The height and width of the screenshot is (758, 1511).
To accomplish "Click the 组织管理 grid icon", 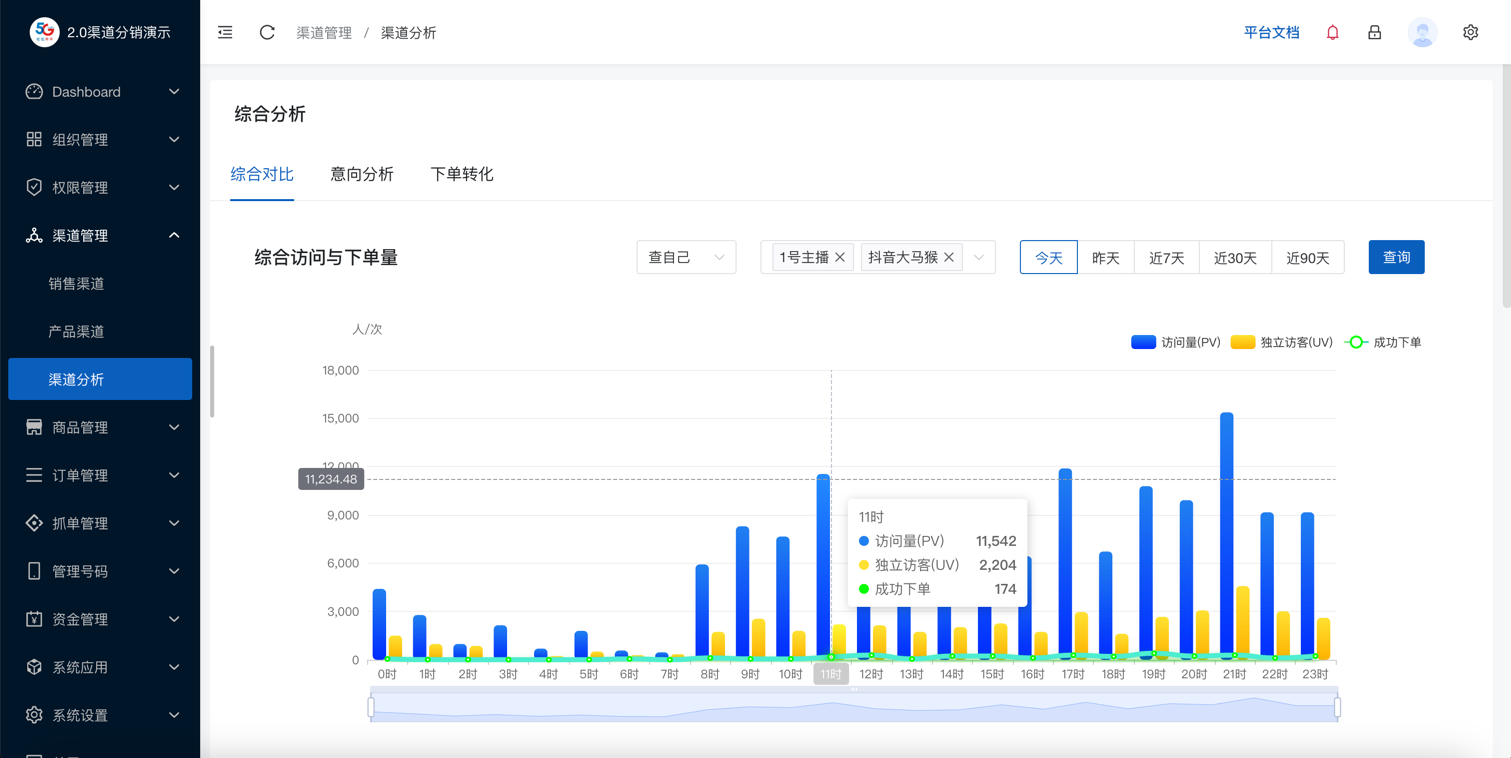I will click(x=33, y=139).
